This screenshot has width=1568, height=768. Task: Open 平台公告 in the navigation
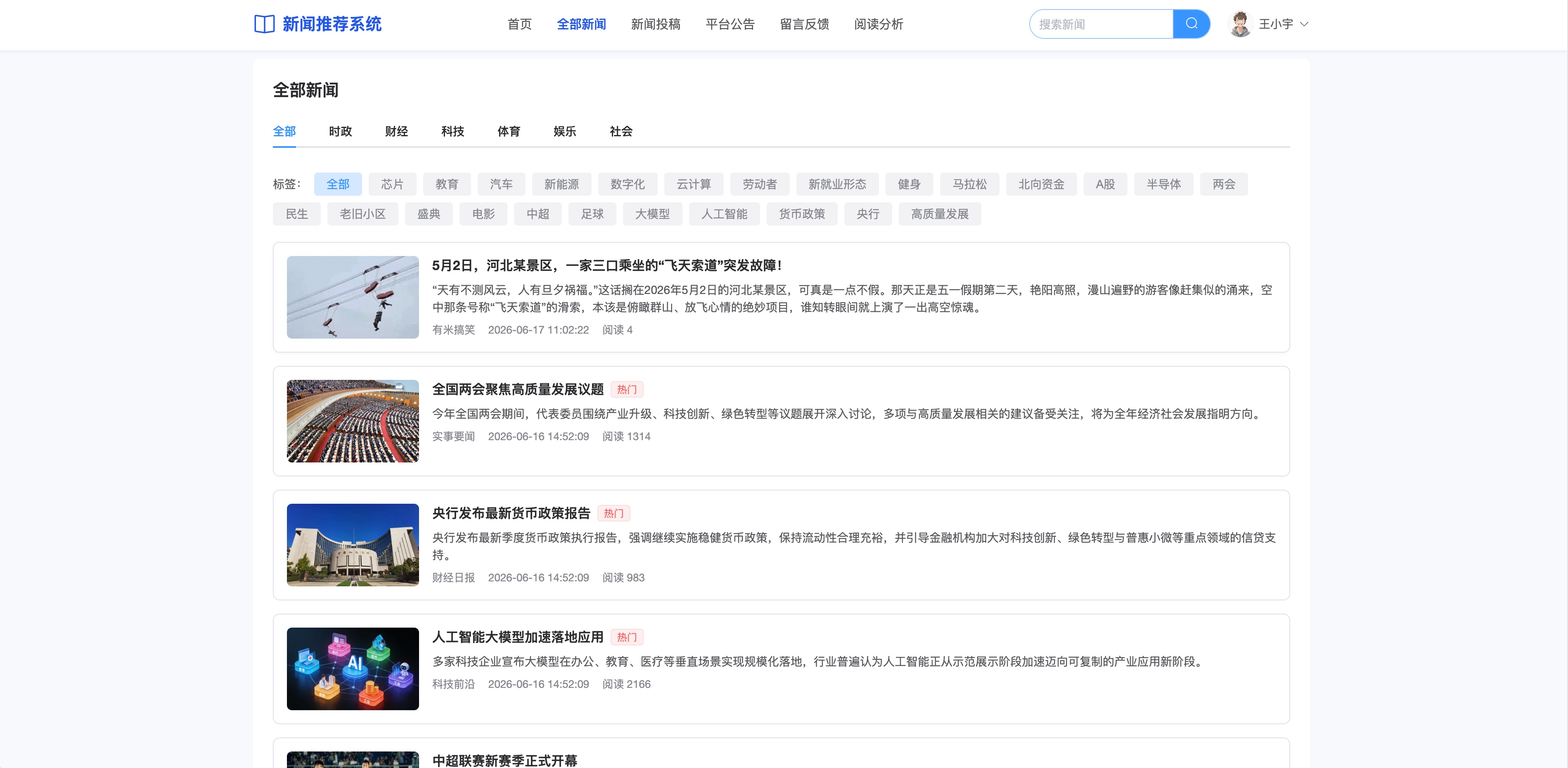point(730,24)
